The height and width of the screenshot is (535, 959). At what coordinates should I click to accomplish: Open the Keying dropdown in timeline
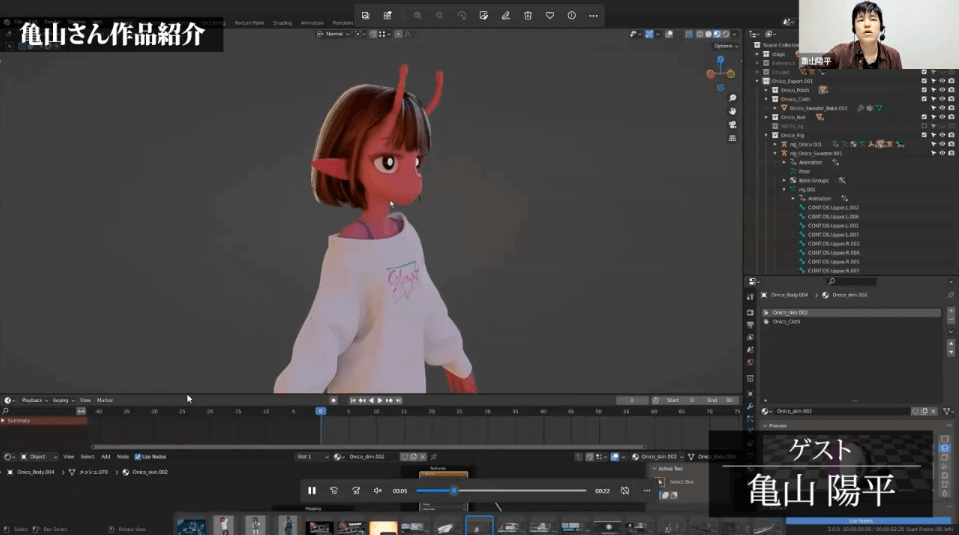(x=63, y=400)
